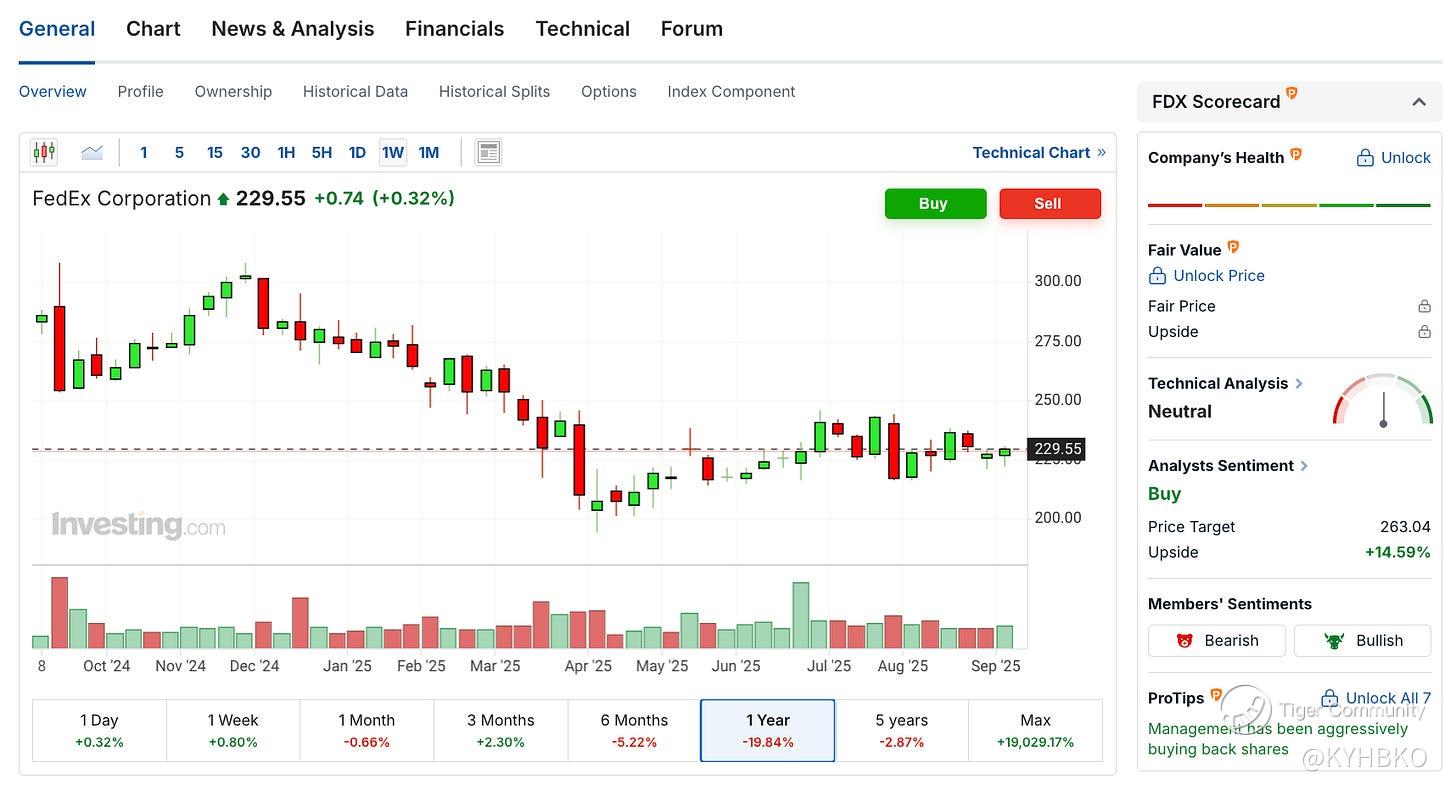
Task: Open the Financials tab
Action: point(455,29)
